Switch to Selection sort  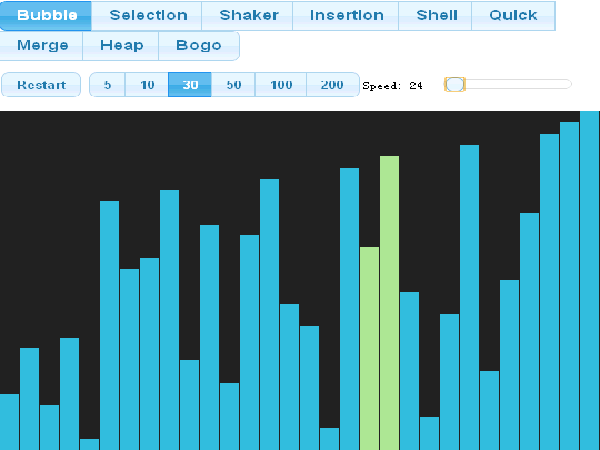tap(148, 16)
